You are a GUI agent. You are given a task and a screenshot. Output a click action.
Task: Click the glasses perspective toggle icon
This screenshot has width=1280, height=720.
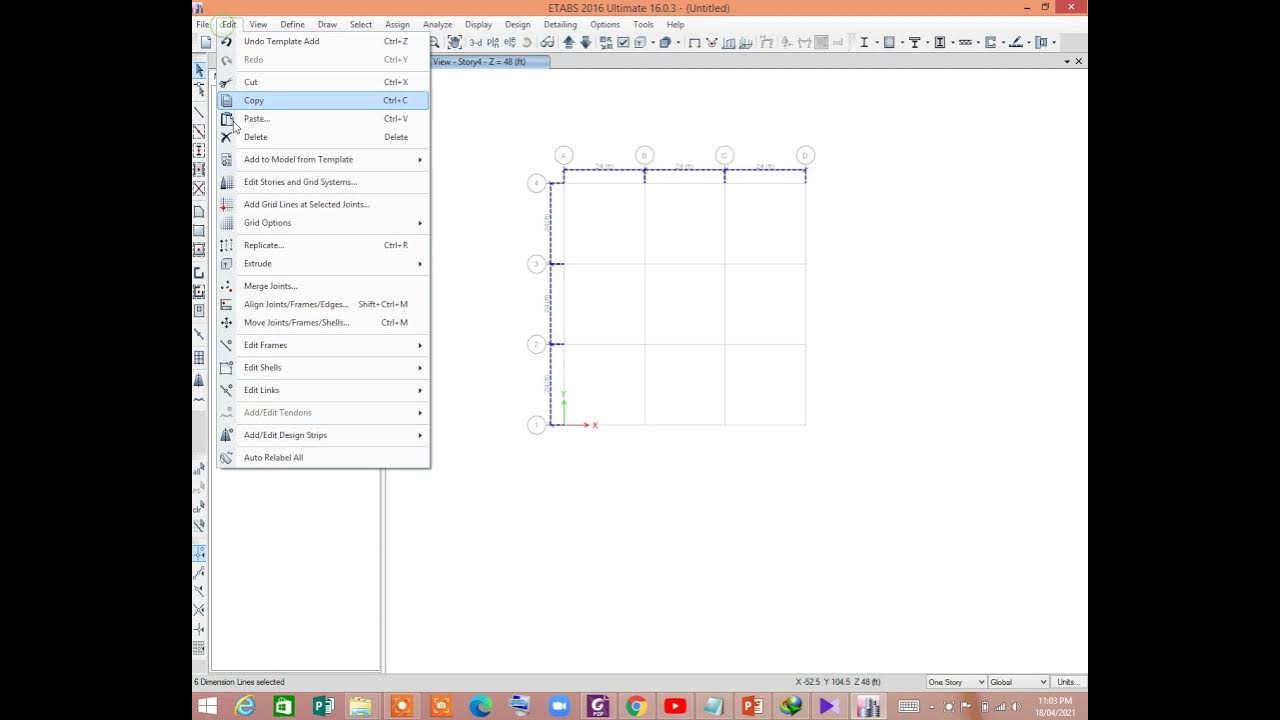pyautogui.click(x=547, y=42)
